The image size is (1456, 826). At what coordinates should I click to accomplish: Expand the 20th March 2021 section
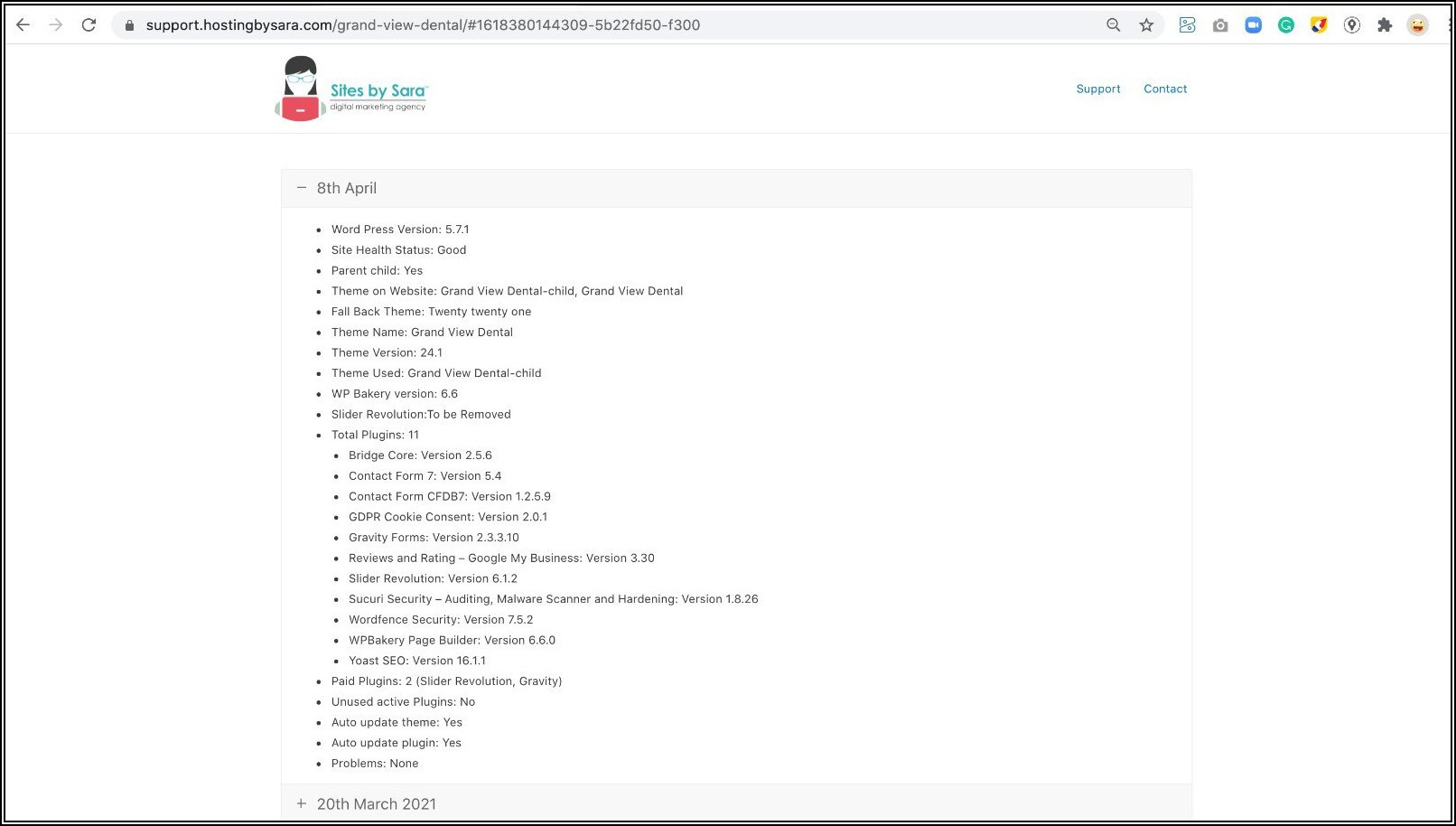pos(736,803)
